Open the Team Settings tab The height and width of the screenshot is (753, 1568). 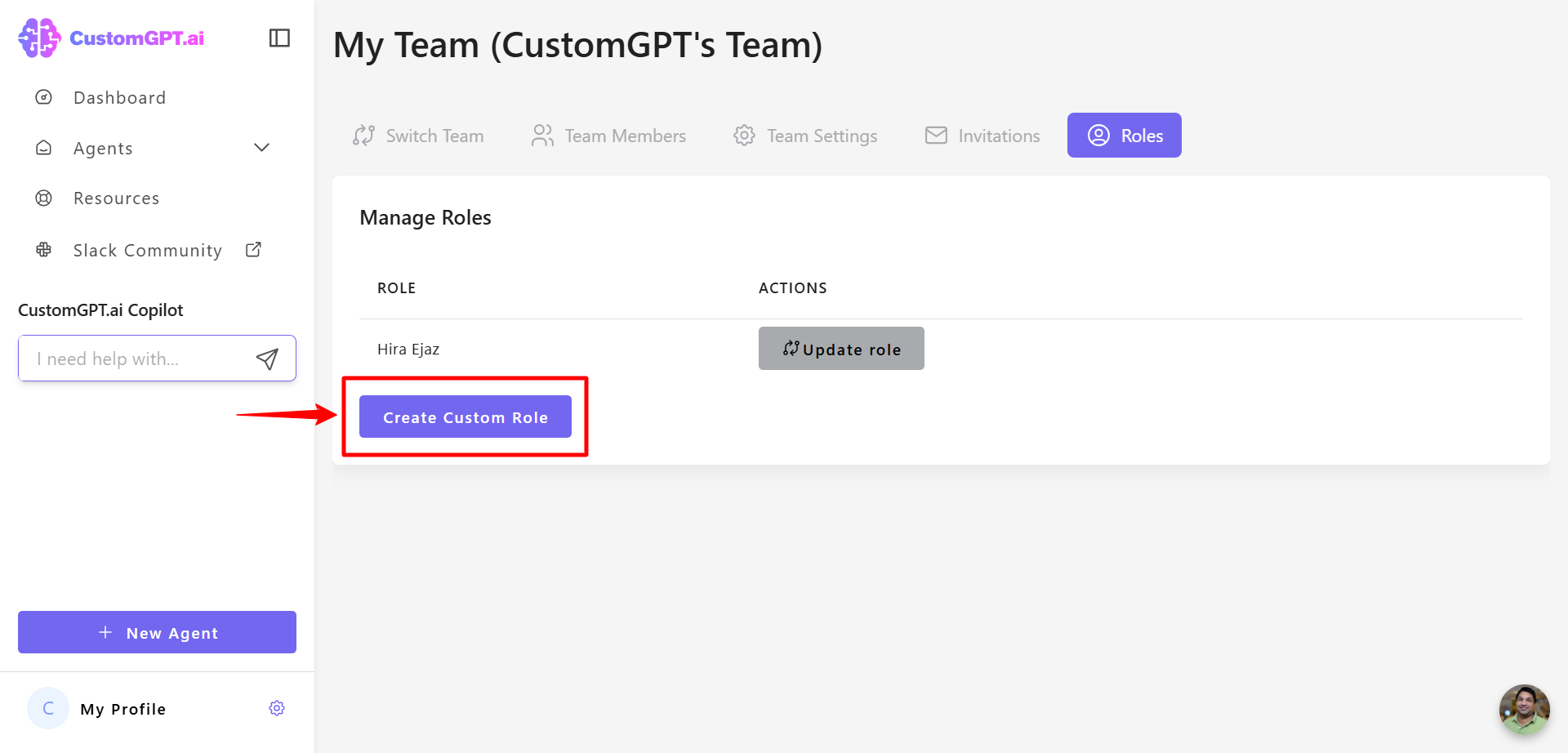pyautogui.click(x=805, y=136)
